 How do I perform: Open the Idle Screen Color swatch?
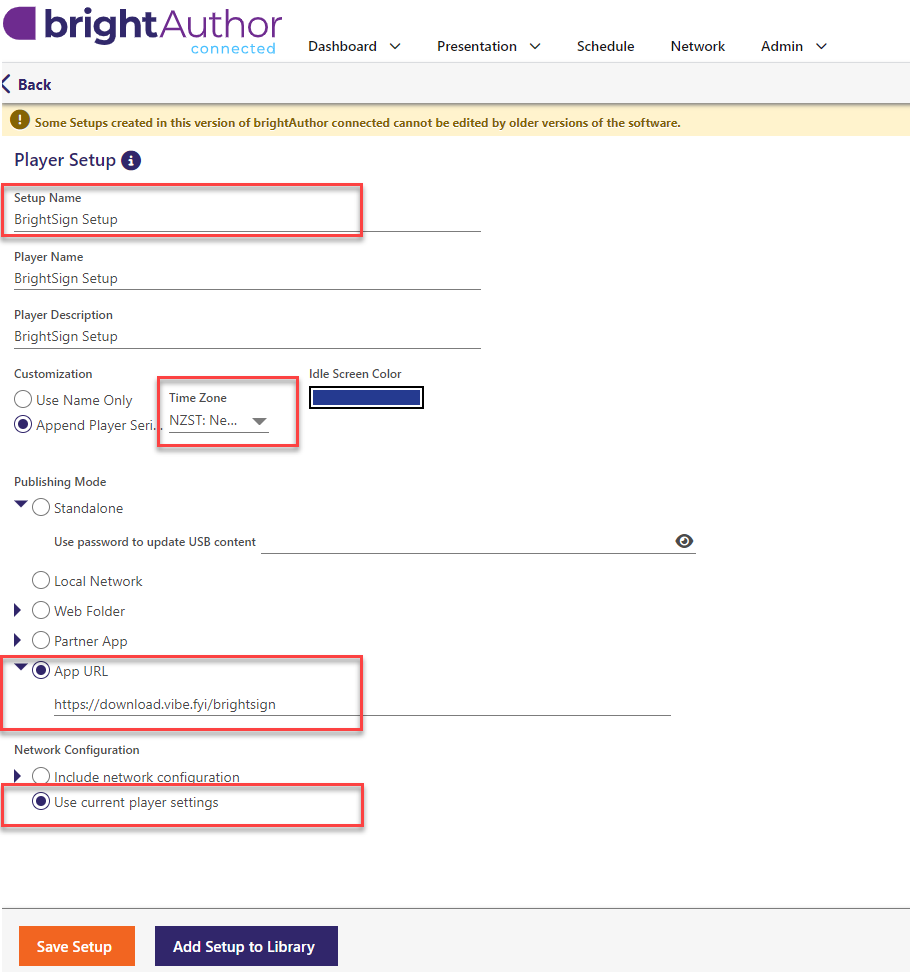click(366, 398)
